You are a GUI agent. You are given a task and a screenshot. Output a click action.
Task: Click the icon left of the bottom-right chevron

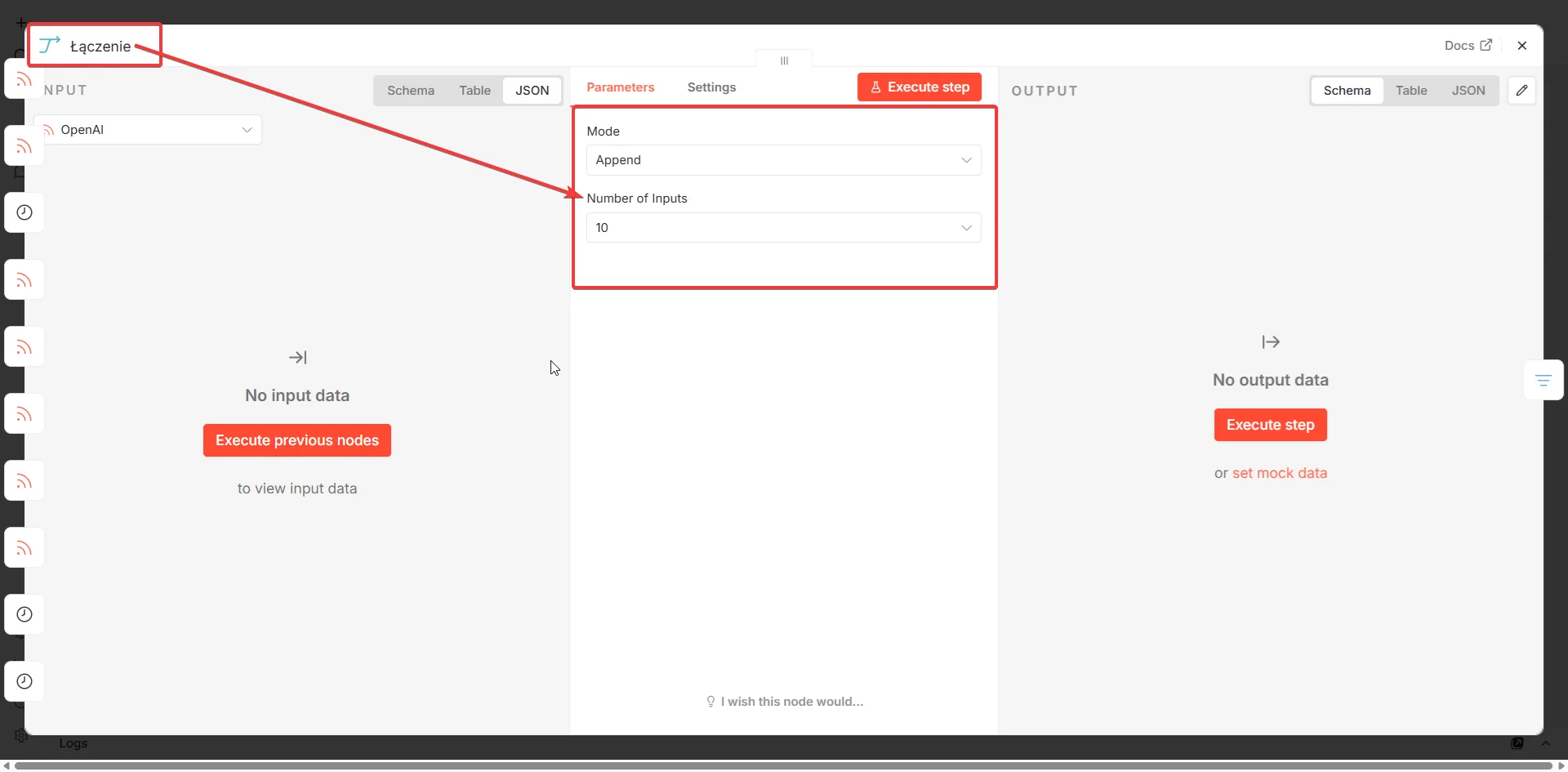(x=1517, y=743)
